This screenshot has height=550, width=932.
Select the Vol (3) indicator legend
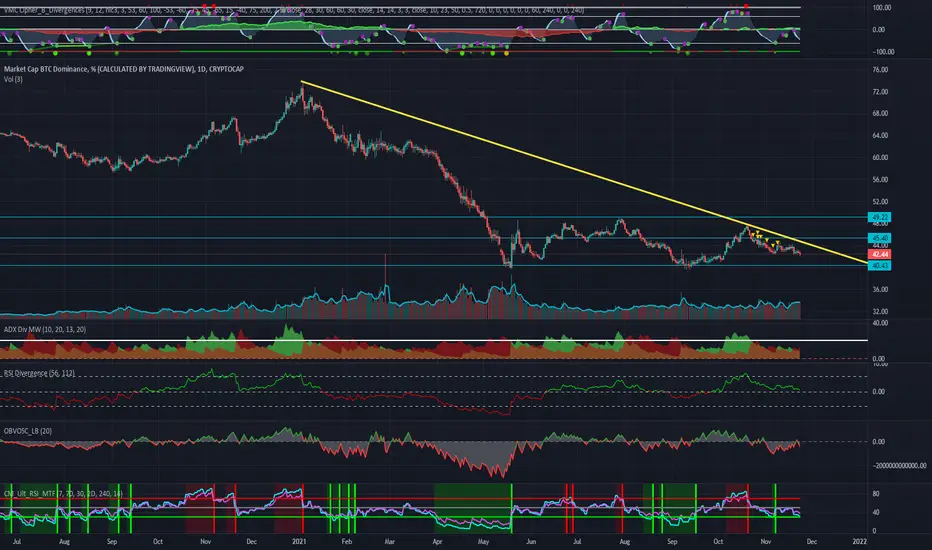click(13, 79)
